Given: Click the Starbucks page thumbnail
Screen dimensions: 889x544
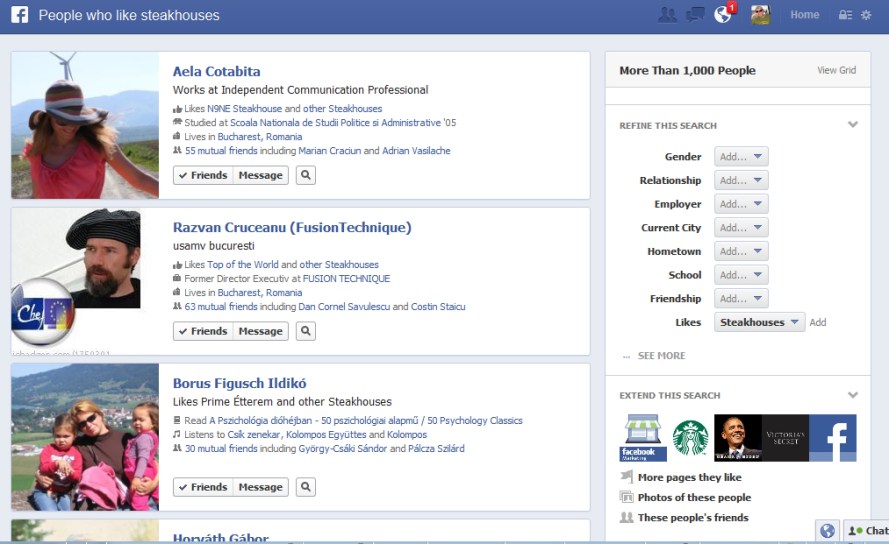Looking at the screenshot, I should (x=690, y=438).
